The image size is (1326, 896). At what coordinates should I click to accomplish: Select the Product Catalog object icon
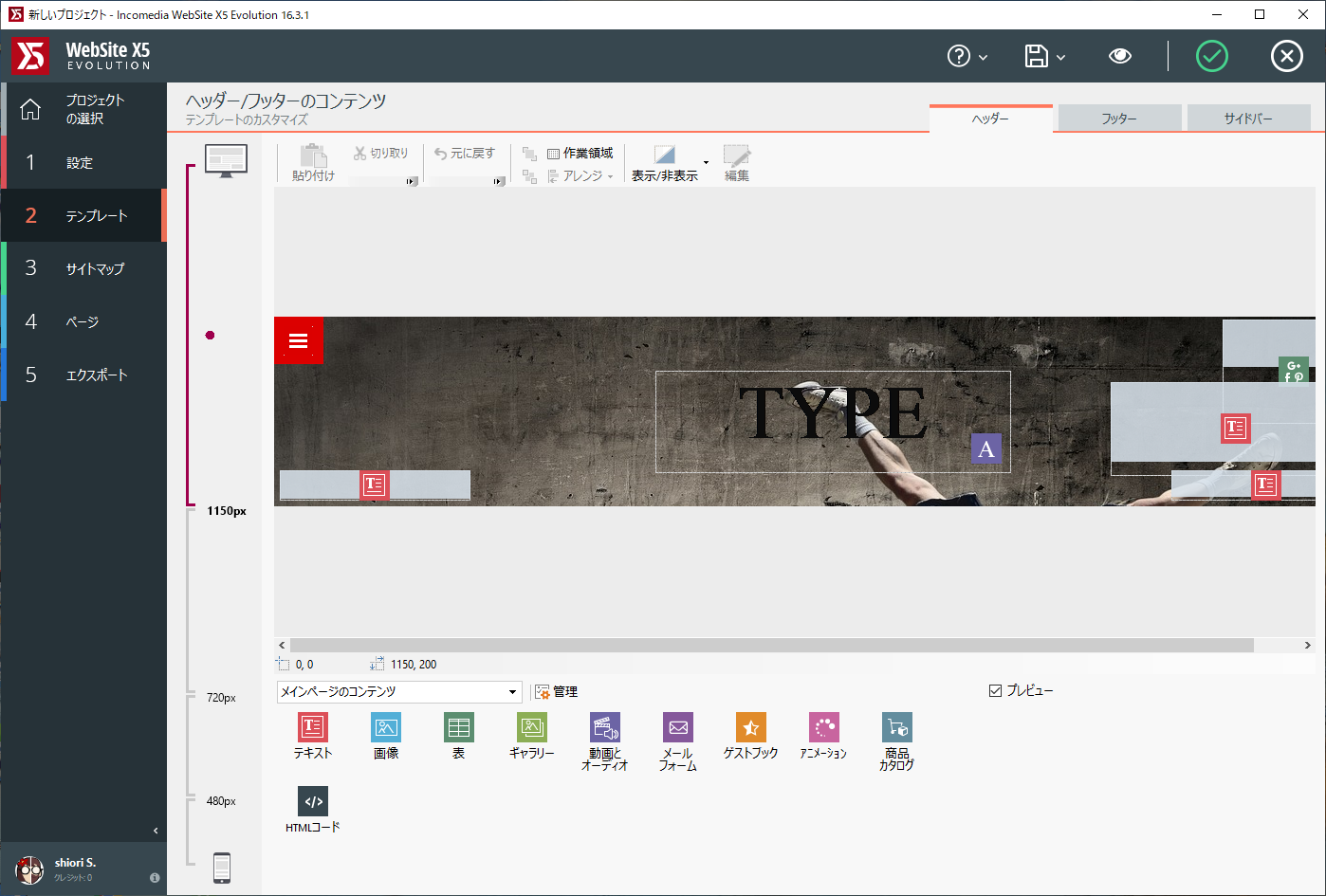click(896, 728)
